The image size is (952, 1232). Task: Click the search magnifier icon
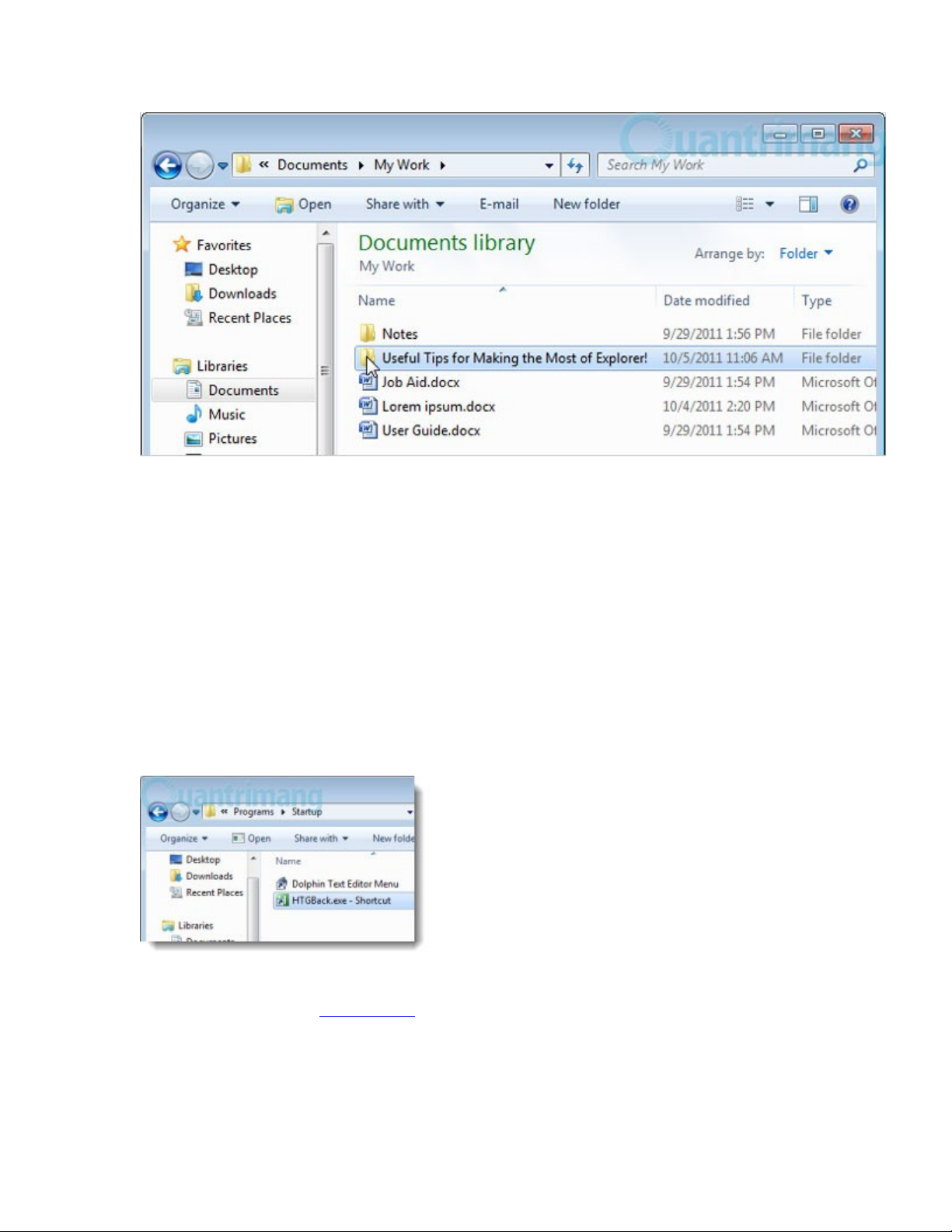click(860, 165)
